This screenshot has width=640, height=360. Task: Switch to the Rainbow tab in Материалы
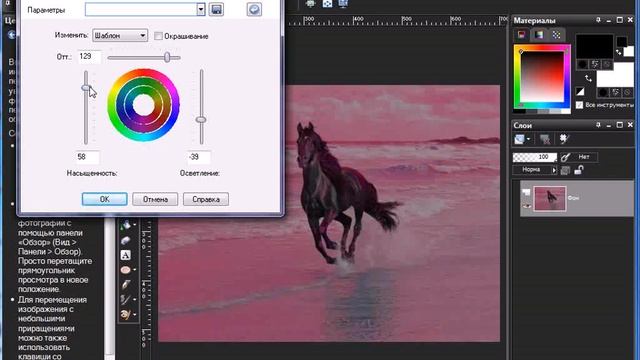pyautogui.click(x=539, y=35)
